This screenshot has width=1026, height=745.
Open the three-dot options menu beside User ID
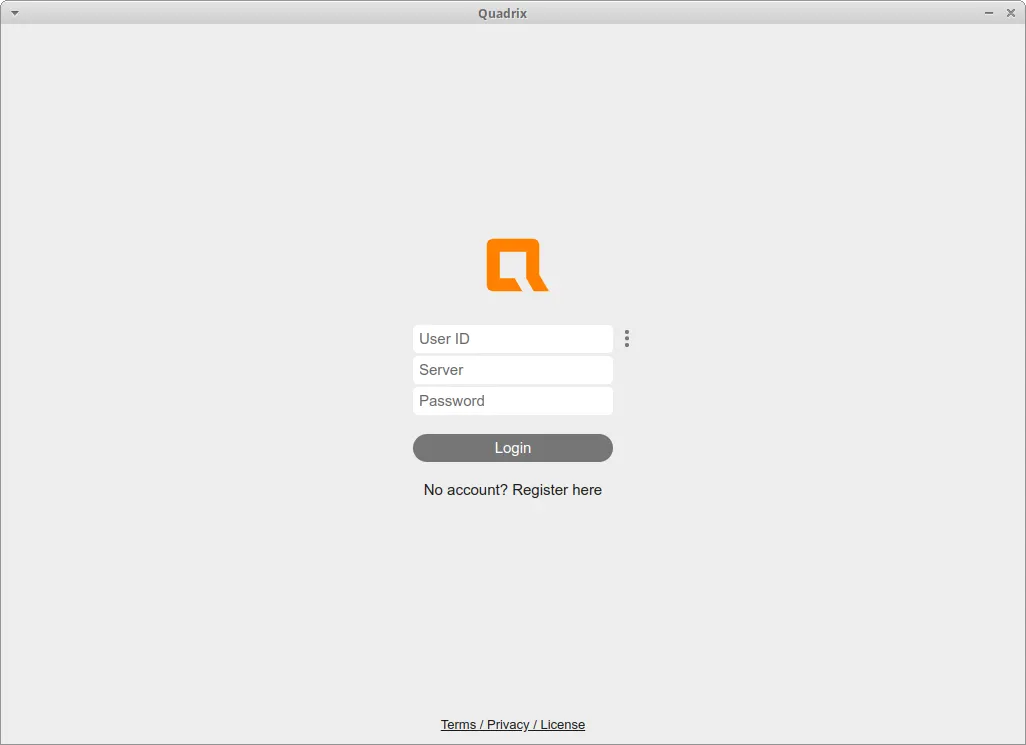[627, 338]
